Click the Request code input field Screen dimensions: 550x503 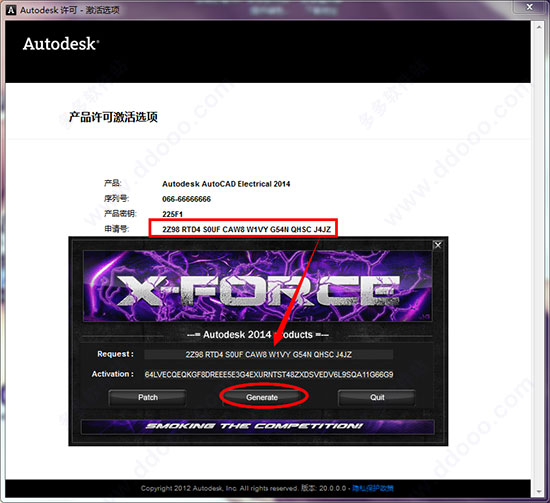click(268, 354)
